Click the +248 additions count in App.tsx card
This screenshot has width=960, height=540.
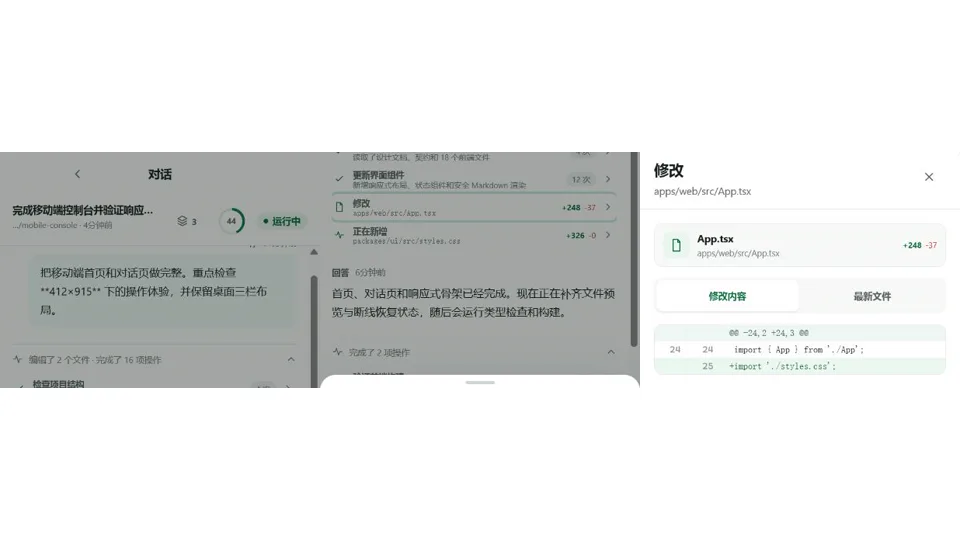point(912,245)
